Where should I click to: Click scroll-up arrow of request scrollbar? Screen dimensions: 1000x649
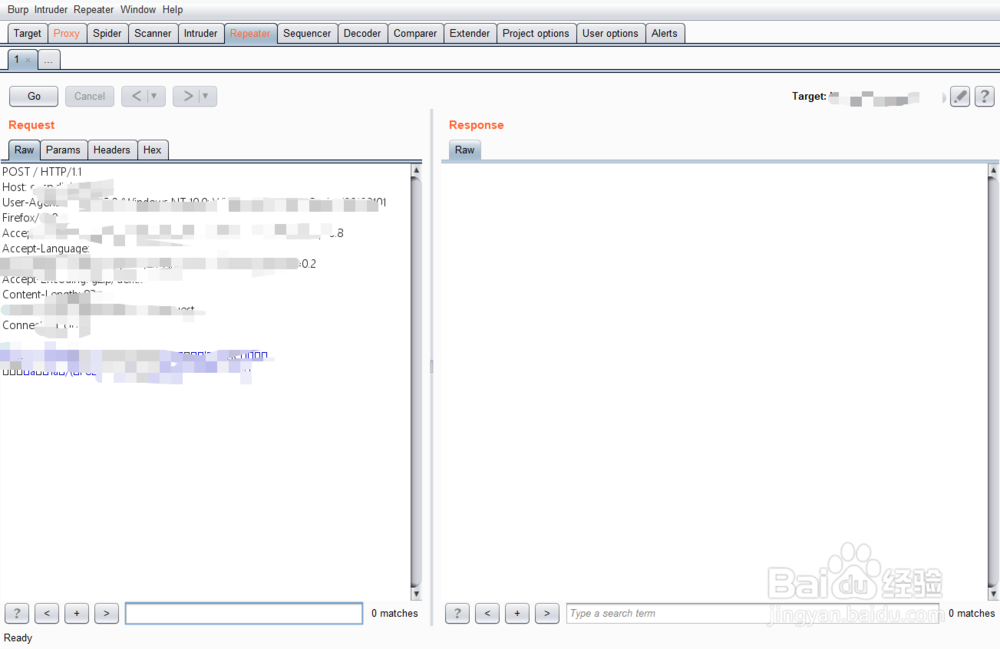(416, 170)
